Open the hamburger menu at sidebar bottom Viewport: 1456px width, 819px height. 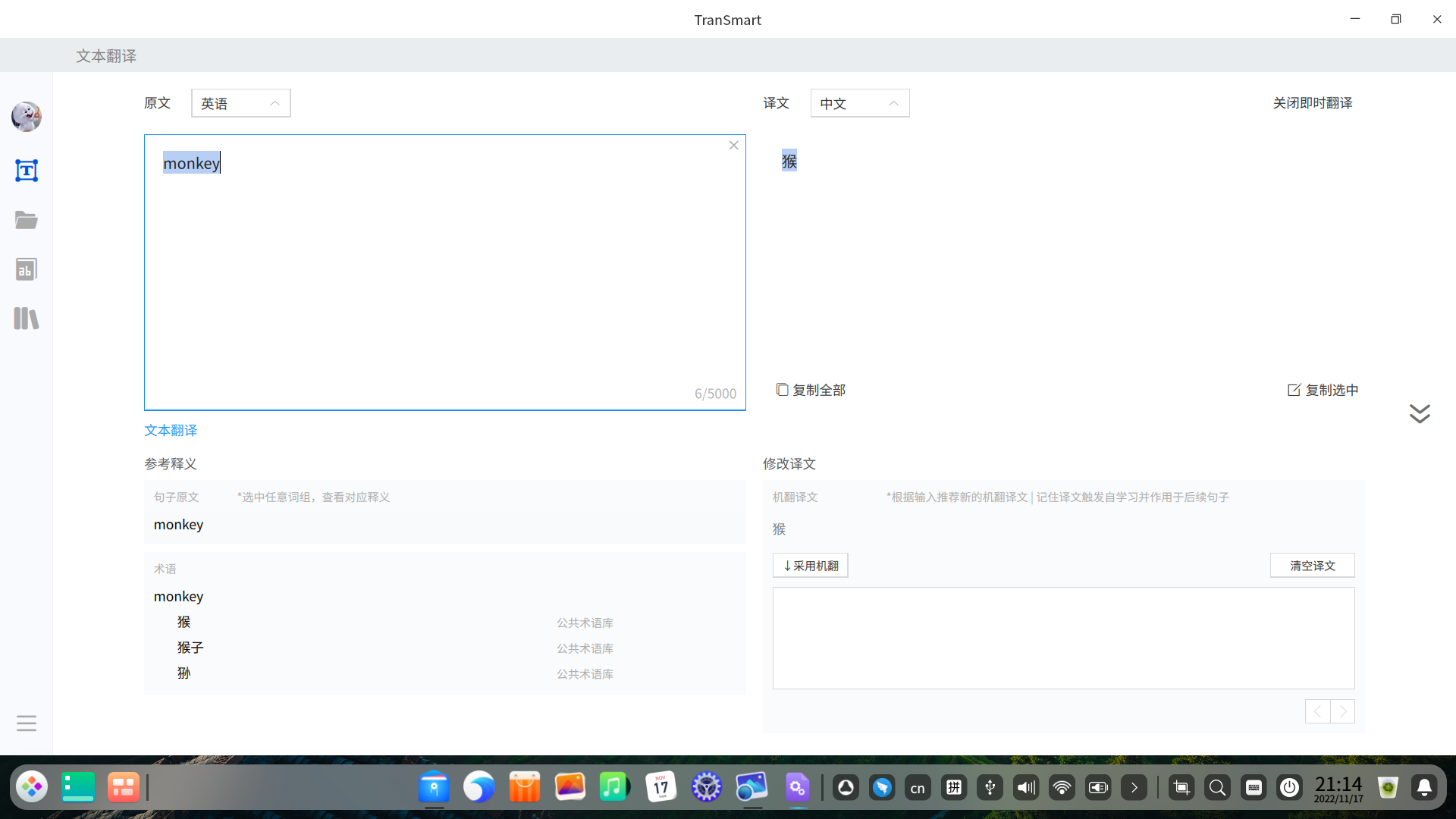[x=27, y=723]
